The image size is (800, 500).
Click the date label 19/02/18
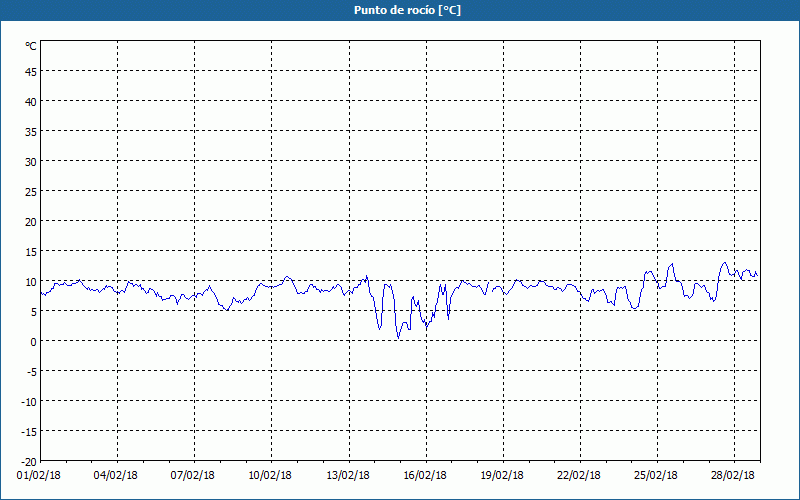(503, 476)
